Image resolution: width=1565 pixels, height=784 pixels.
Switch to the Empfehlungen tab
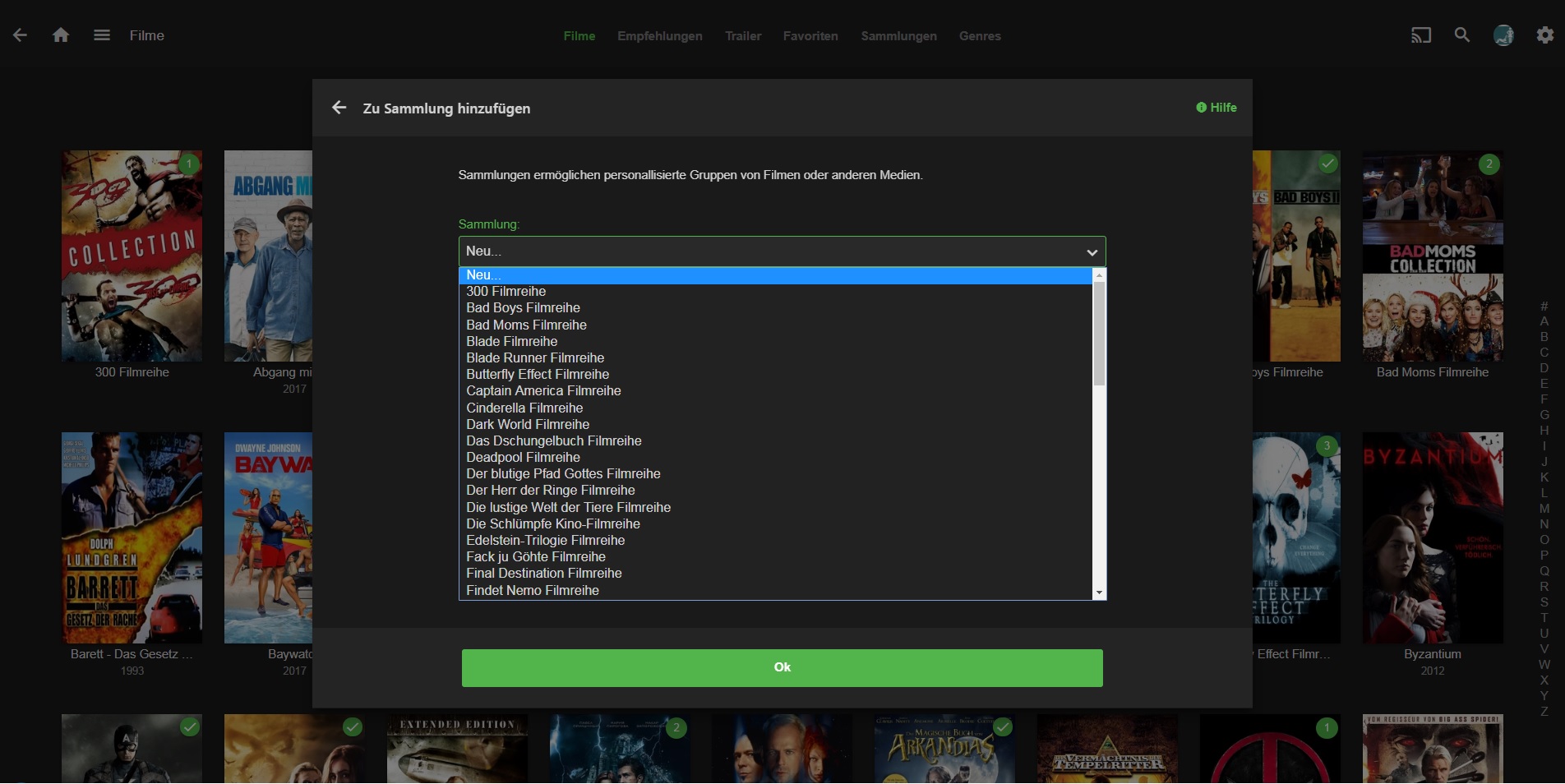[660, 36]
